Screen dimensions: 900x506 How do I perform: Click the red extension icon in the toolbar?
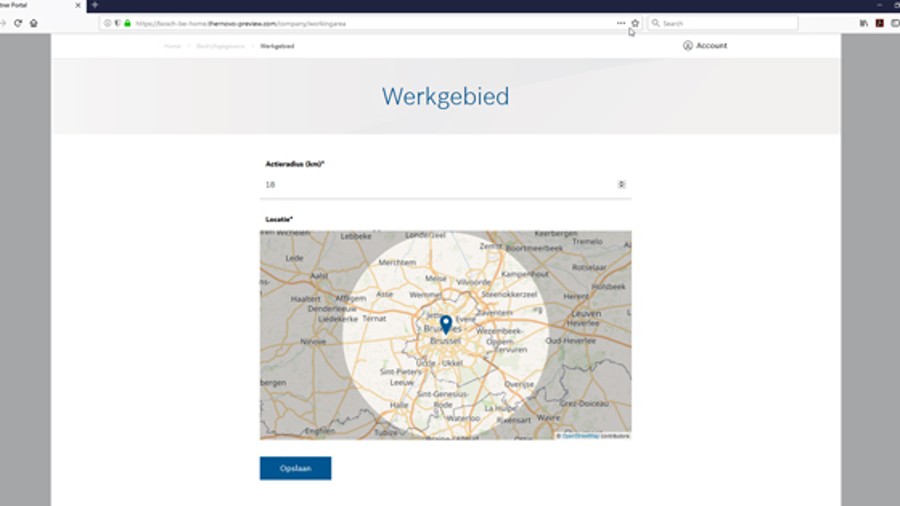point(879,24)
